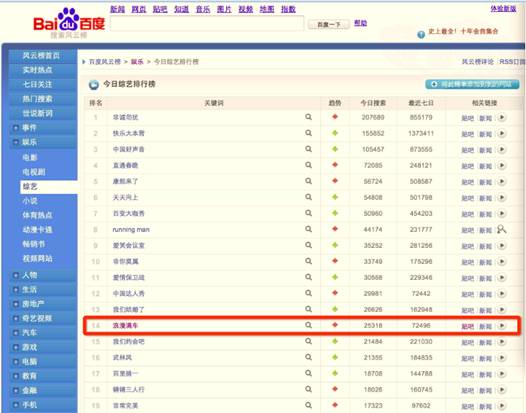The height and width of the screenshot is (413, 526).
Task: Open the 指数 tab in top navigation
Action: (288, 9)
